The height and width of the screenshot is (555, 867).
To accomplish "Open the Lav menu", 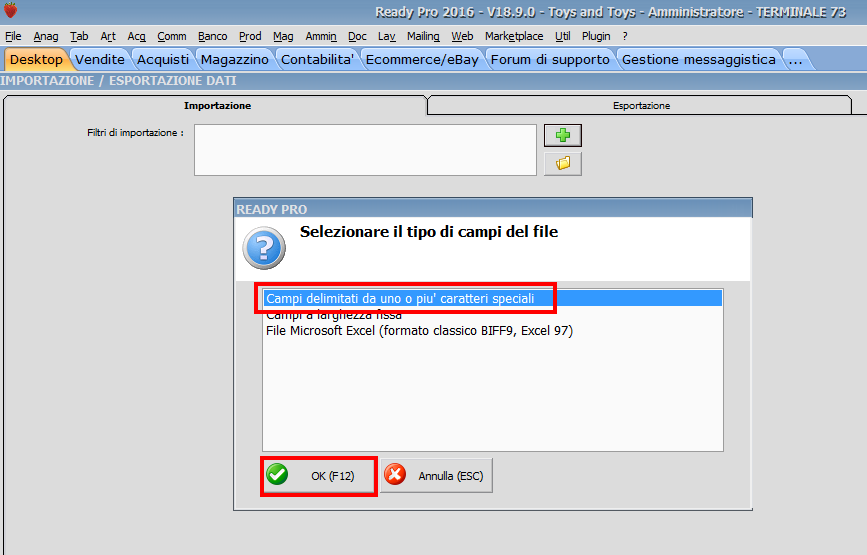I will coord(387,36).
